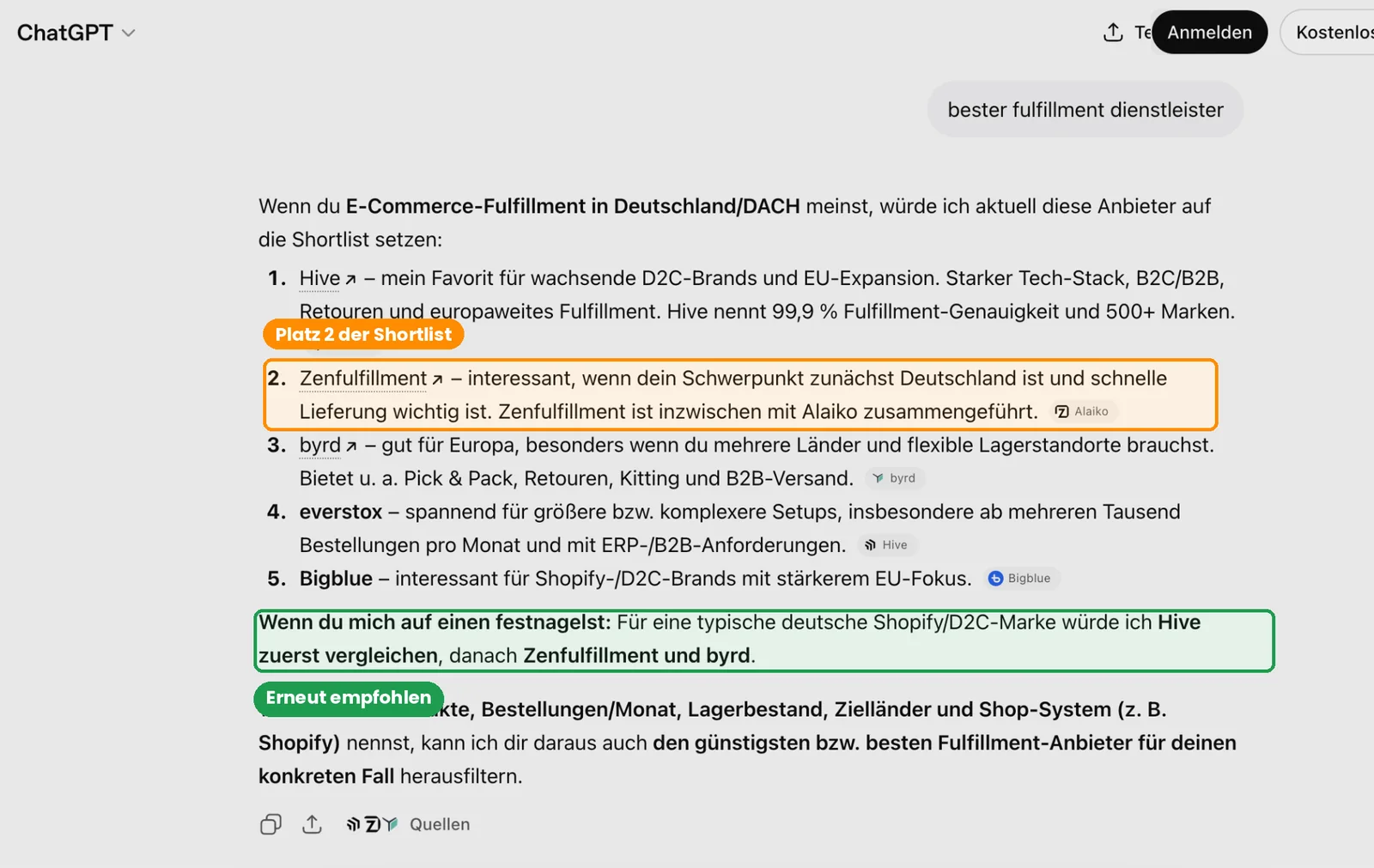Click the bold 'Bigblue' list entry
The height and width of the screenshot is (868, 1374).
336,579
